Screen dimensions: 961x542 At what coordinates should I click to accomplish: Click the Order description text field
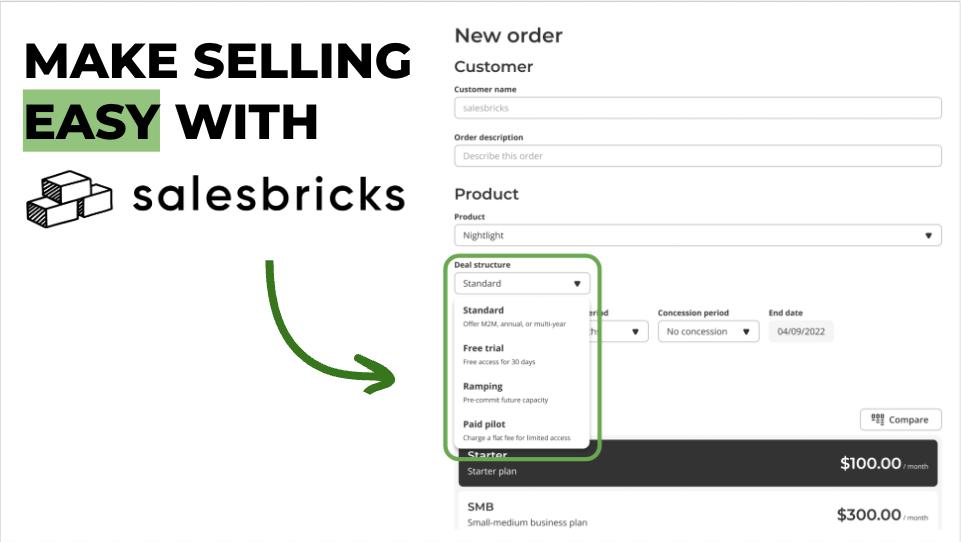coord(697,156)
